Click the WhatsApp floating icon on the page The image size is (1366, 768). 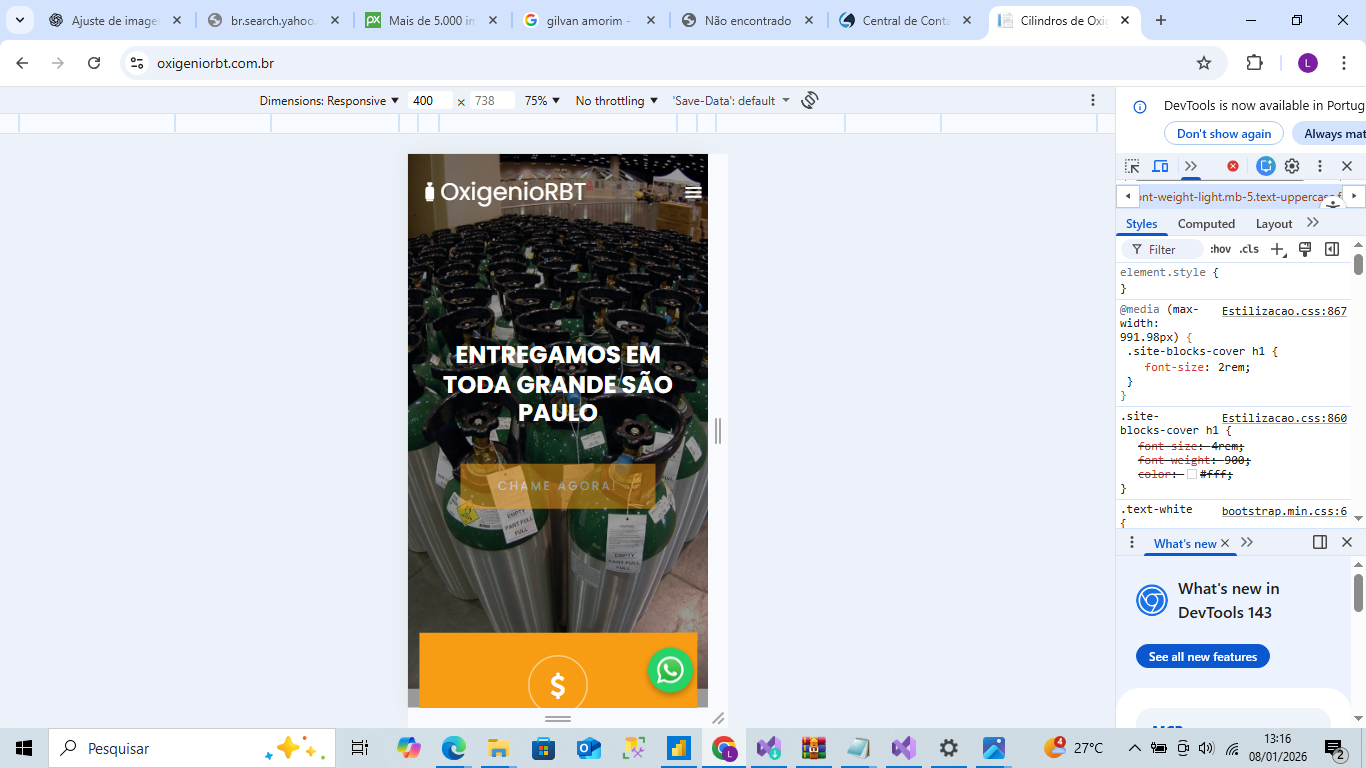pos(670,671)
